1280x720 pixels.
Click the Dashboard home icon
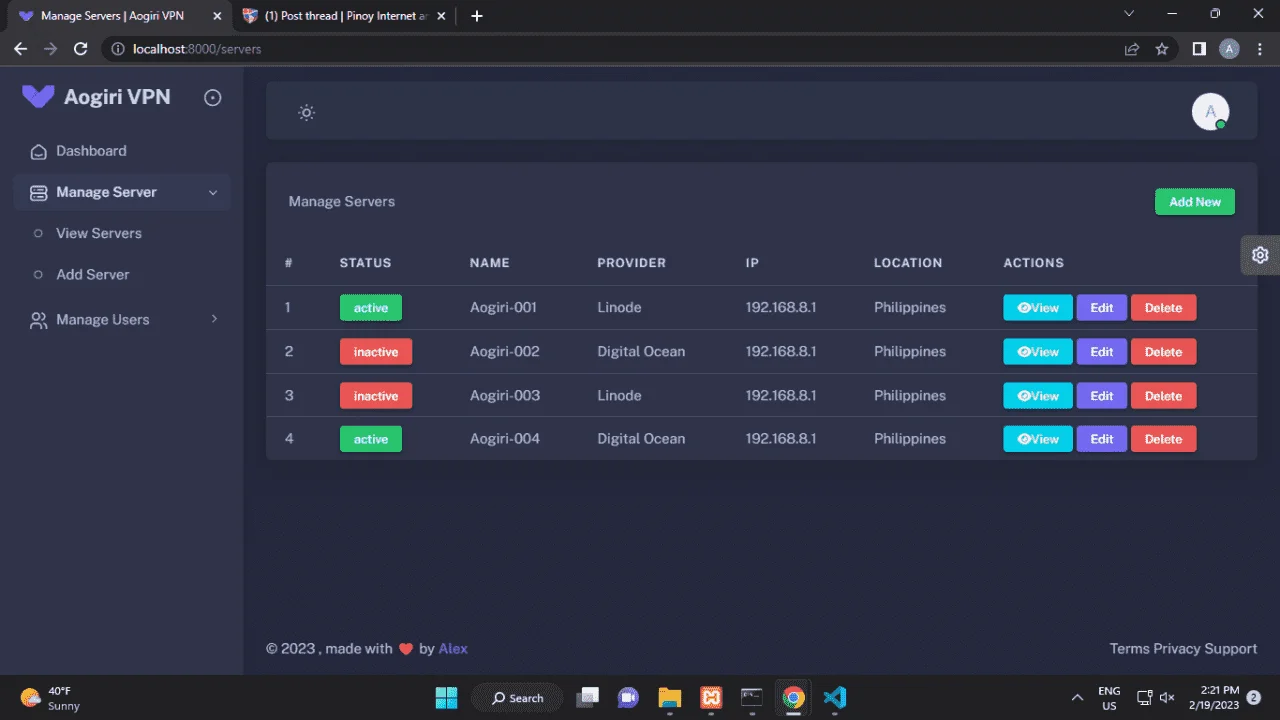(39, 151)
